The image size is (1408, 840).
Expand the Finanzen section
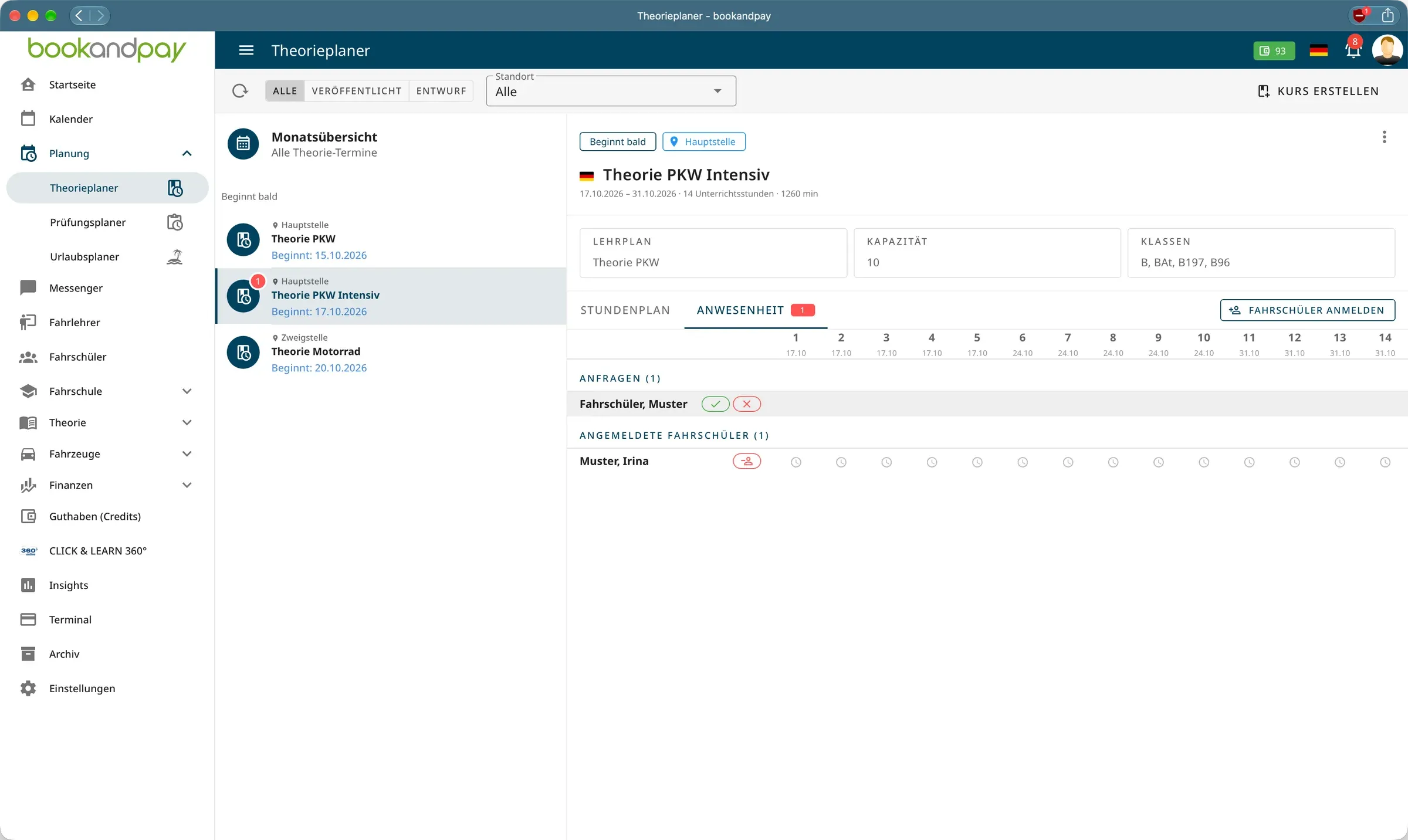point(187,485)
